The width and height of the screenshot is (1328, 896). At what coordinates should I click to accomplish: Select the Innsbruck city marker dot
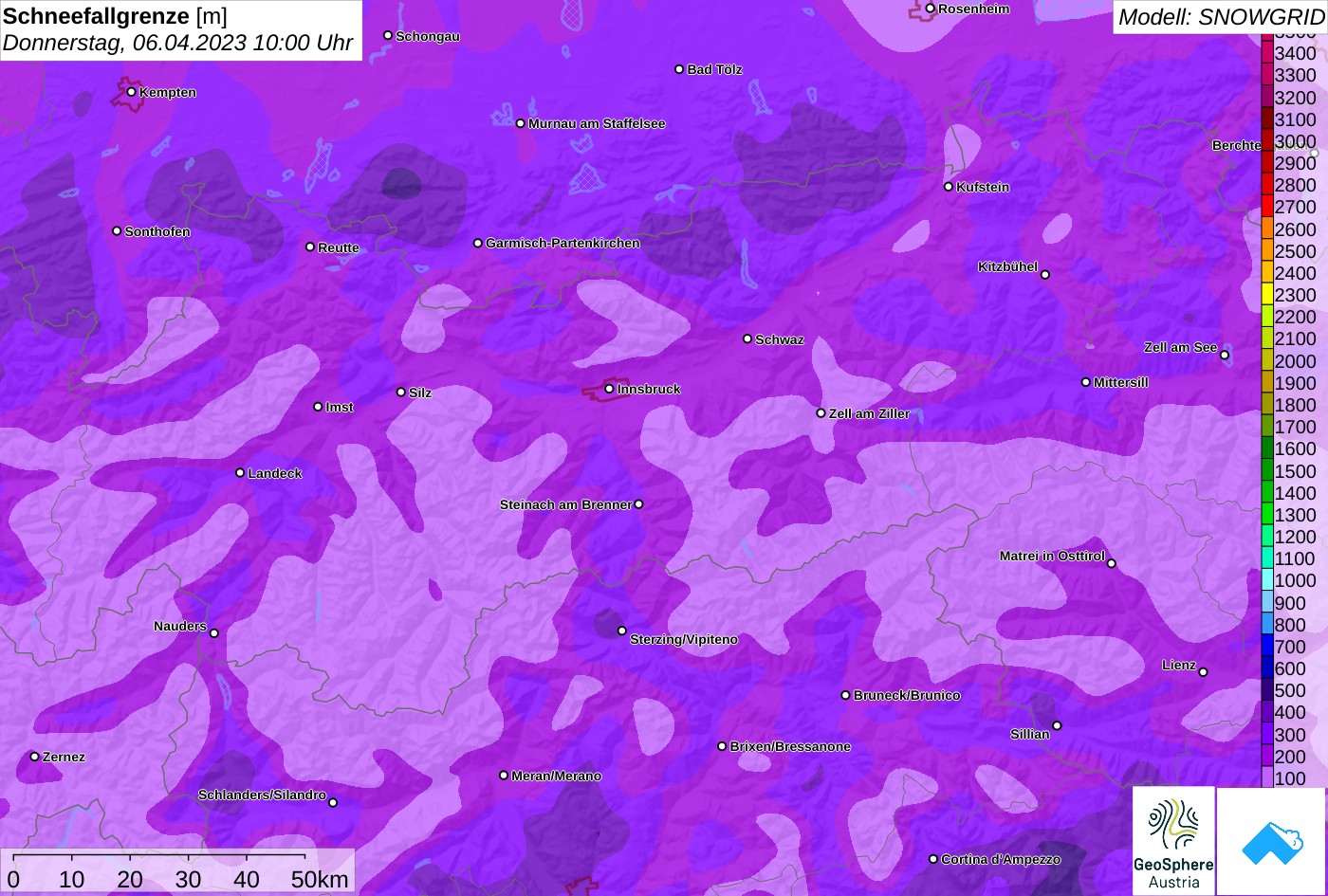[609, 389]
